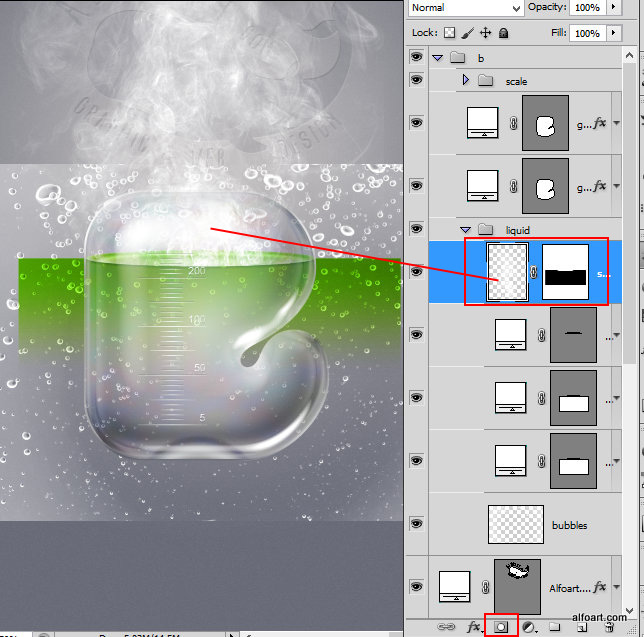Toggle Lock transparent pixels
Viewport: 644px width, 637px height.
(450, 33)
